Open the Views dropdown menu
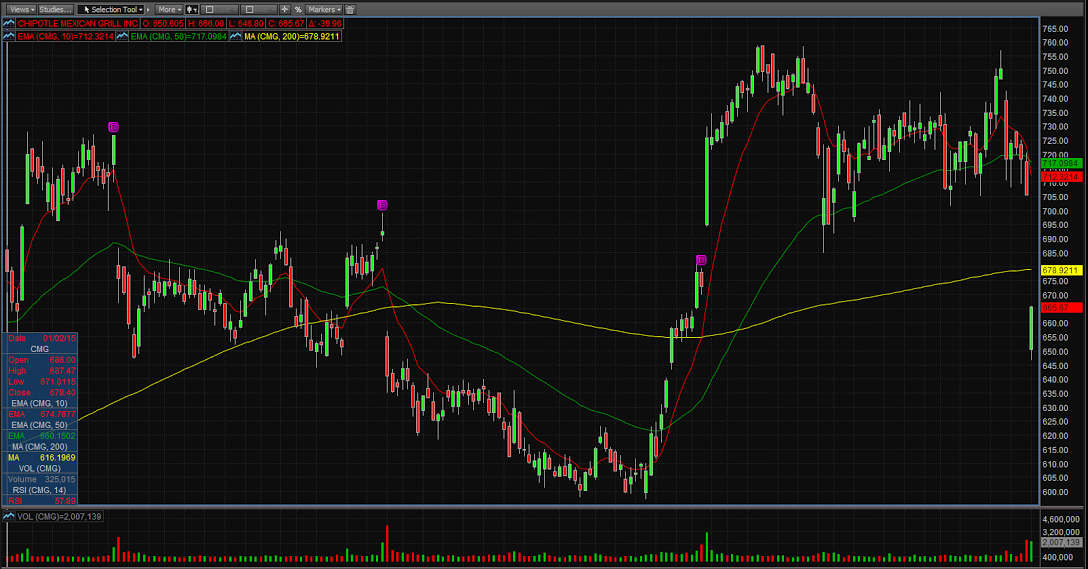The image size is (1088, 569). [x=22, y=10]
